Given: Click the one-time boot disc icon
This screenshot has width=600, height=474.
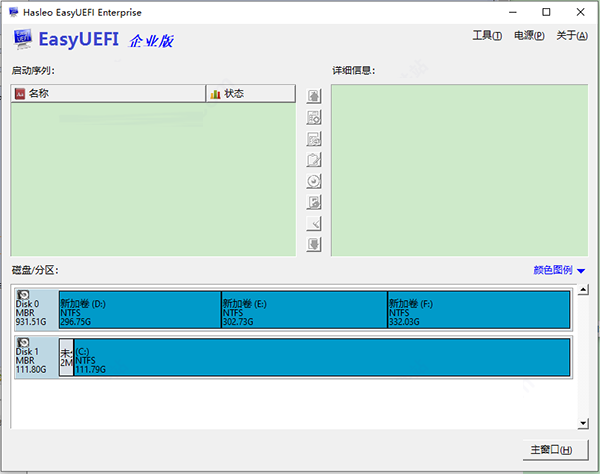Looking at the screenshot, I should pyautogui.click(x=314, y=181).
